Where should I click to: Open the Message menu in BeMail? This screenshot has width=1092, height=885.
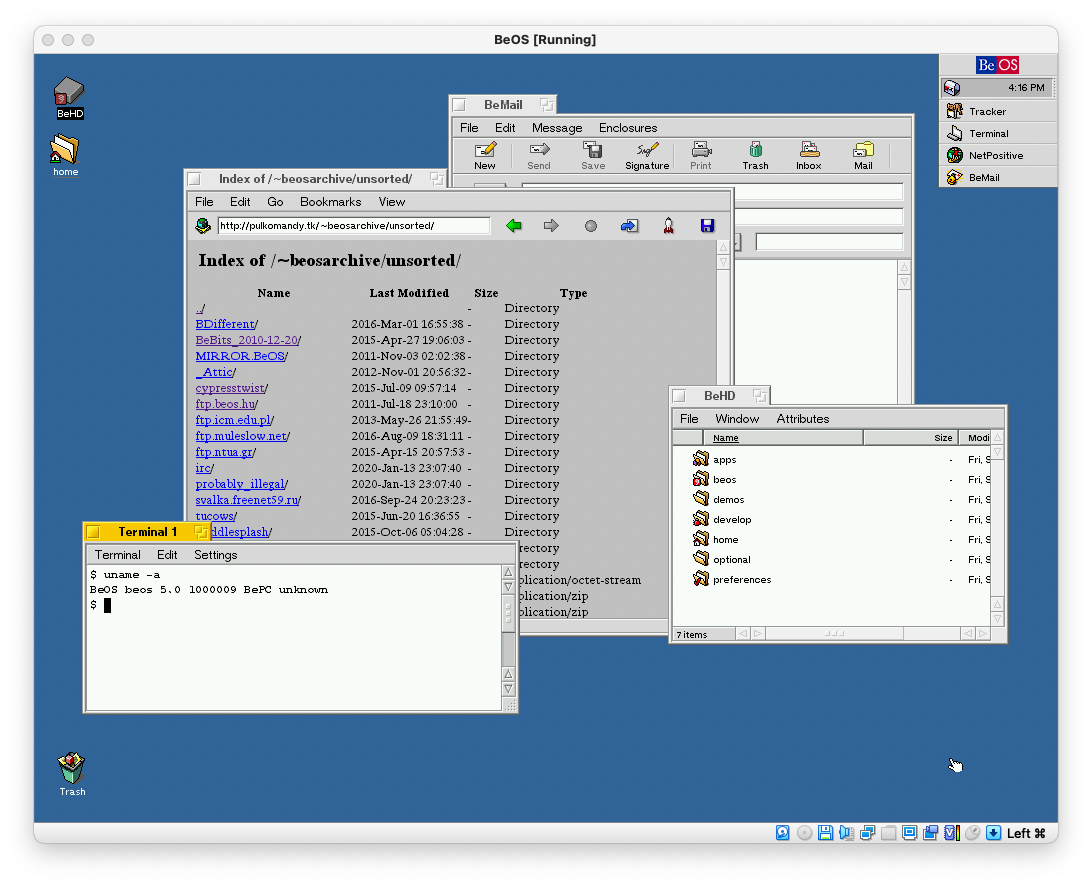[556, 128]
